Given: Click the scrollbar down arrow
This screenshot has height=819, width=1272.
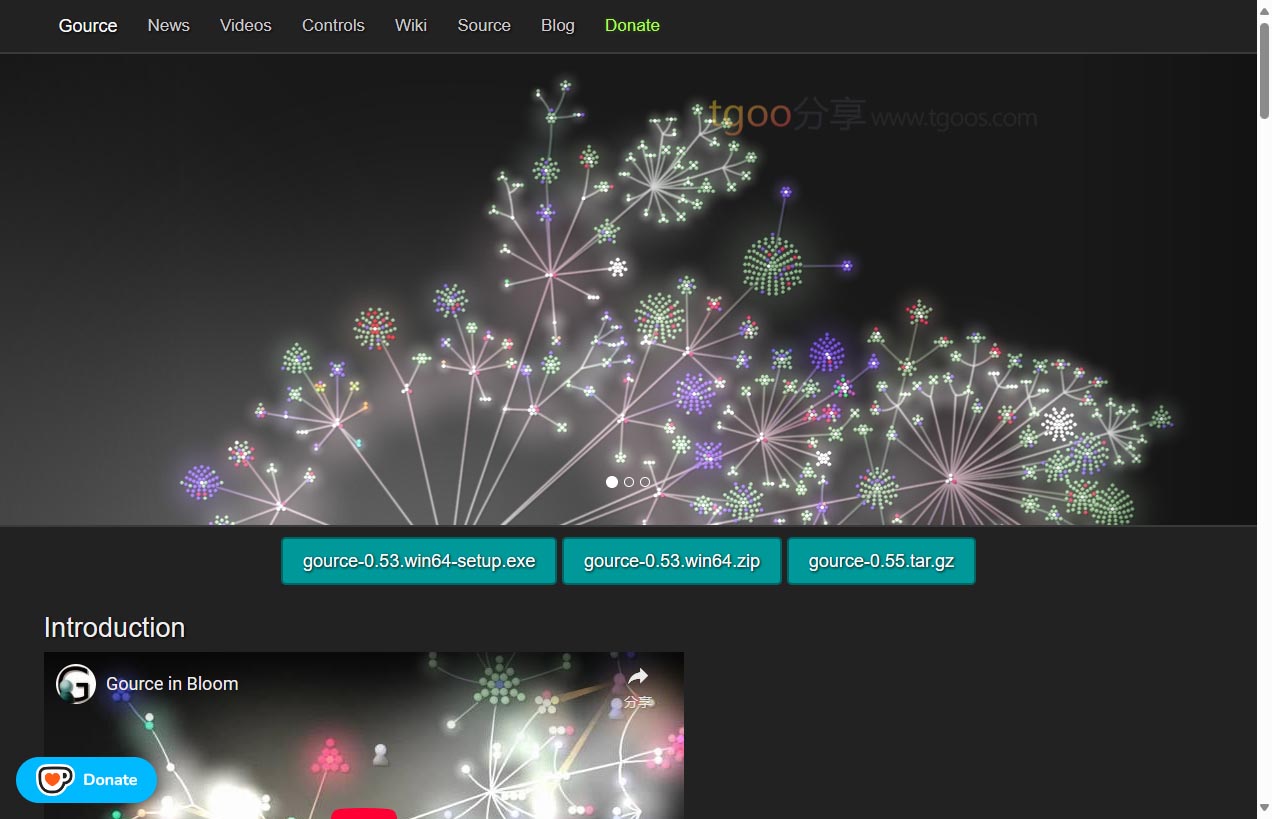Looking at the screenshot, I should click(1264, 808).
